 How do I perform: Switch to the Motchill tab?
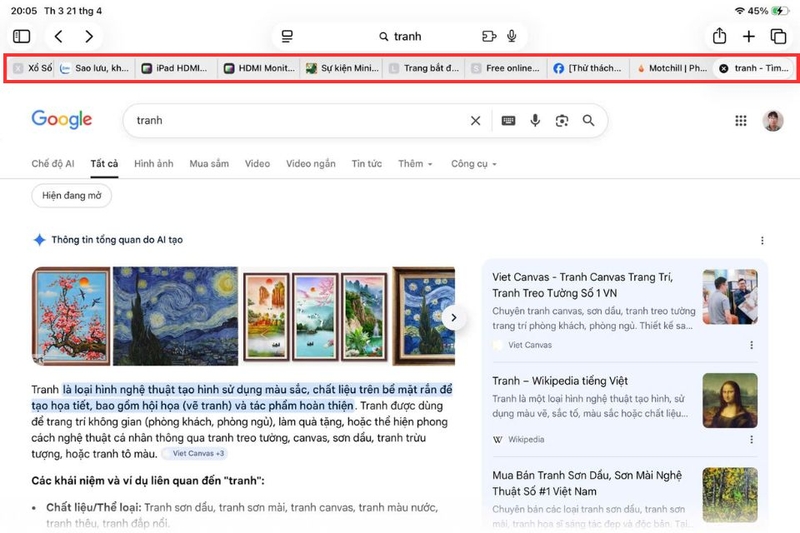pos(671,68)
